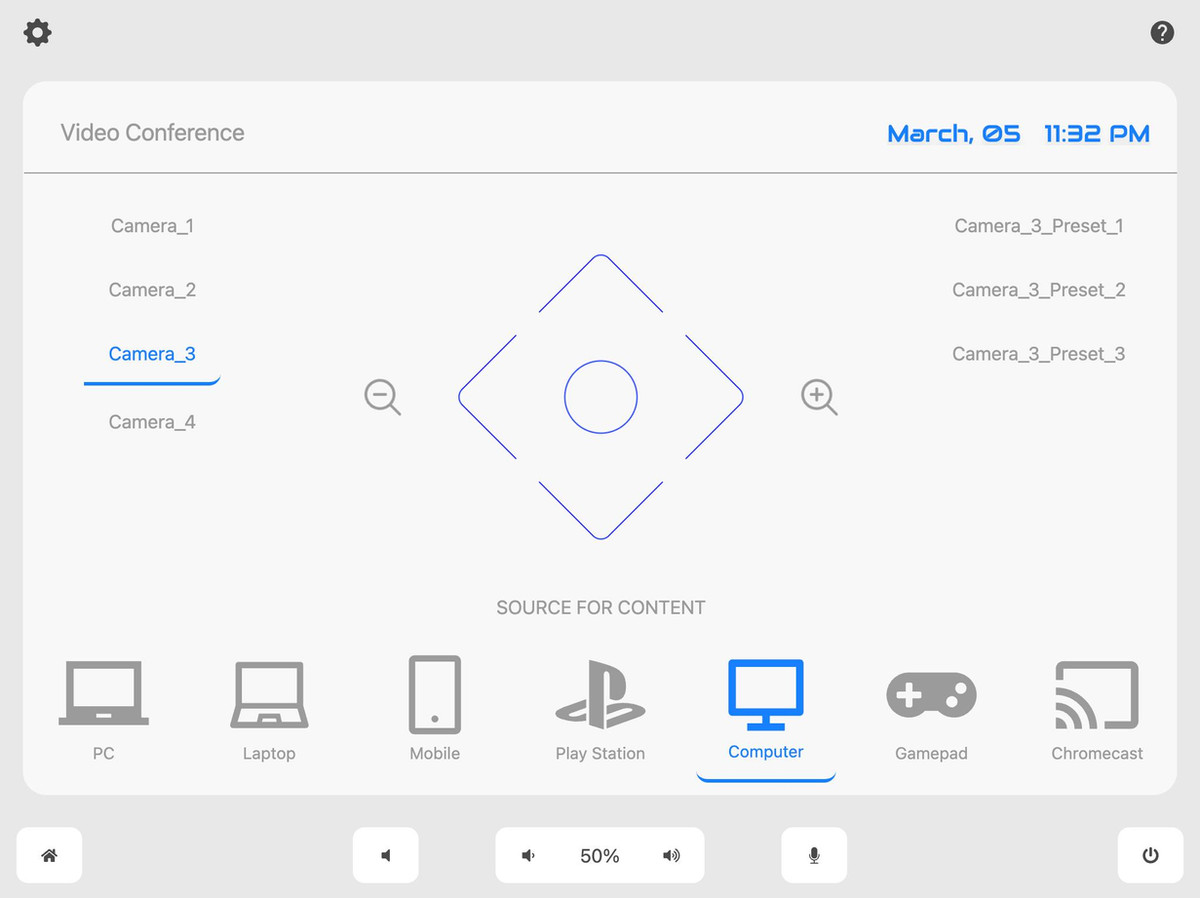The height and width of the screenshot is (898, 1200).
Task: Click the help question mark icon
Action: [x=1162, y=33]
